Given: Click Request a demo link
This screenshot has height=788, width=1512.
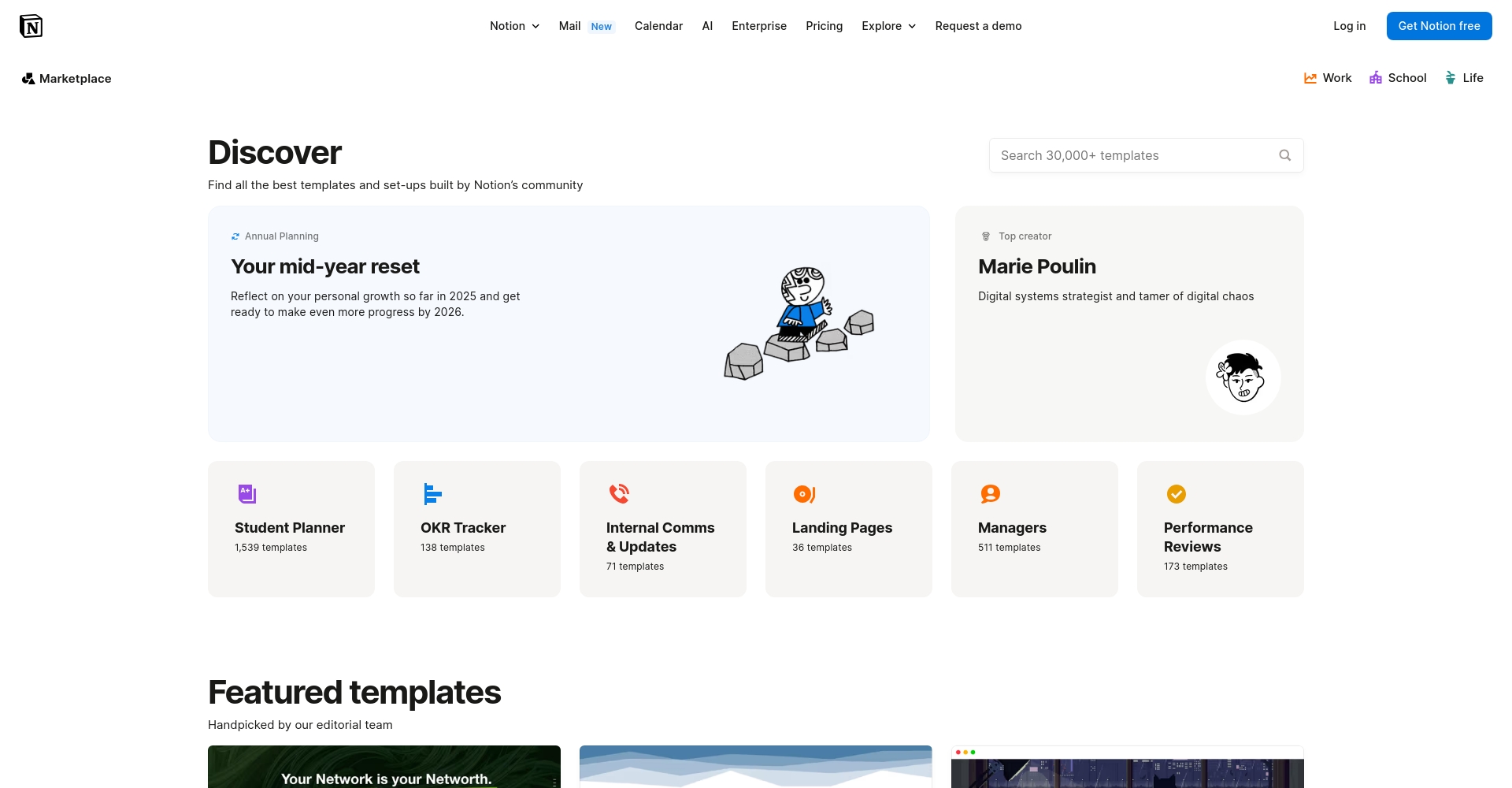Looking at the screenshot, I should [978, 26].
